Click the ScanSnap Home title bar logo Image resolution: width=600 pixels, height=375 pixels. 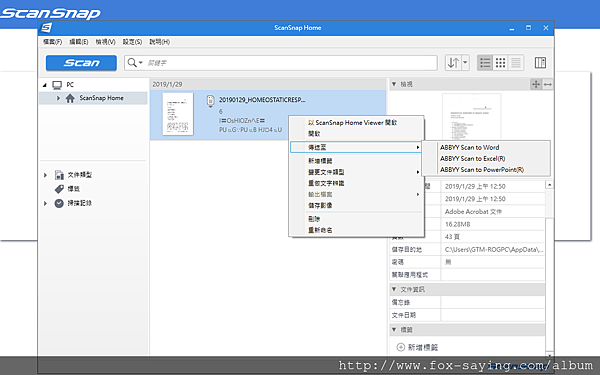tap(47, 28)
